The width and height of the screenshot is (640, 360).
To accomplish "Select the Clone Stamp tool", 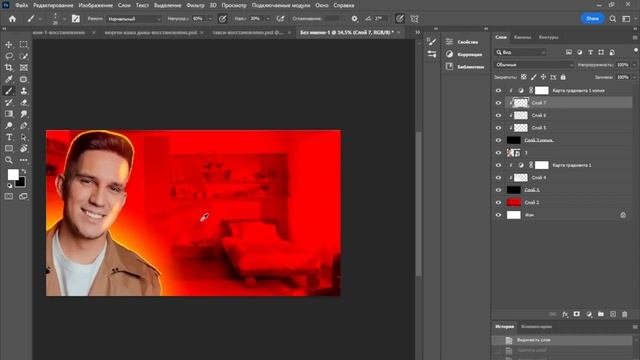I will tap(24, 91).
